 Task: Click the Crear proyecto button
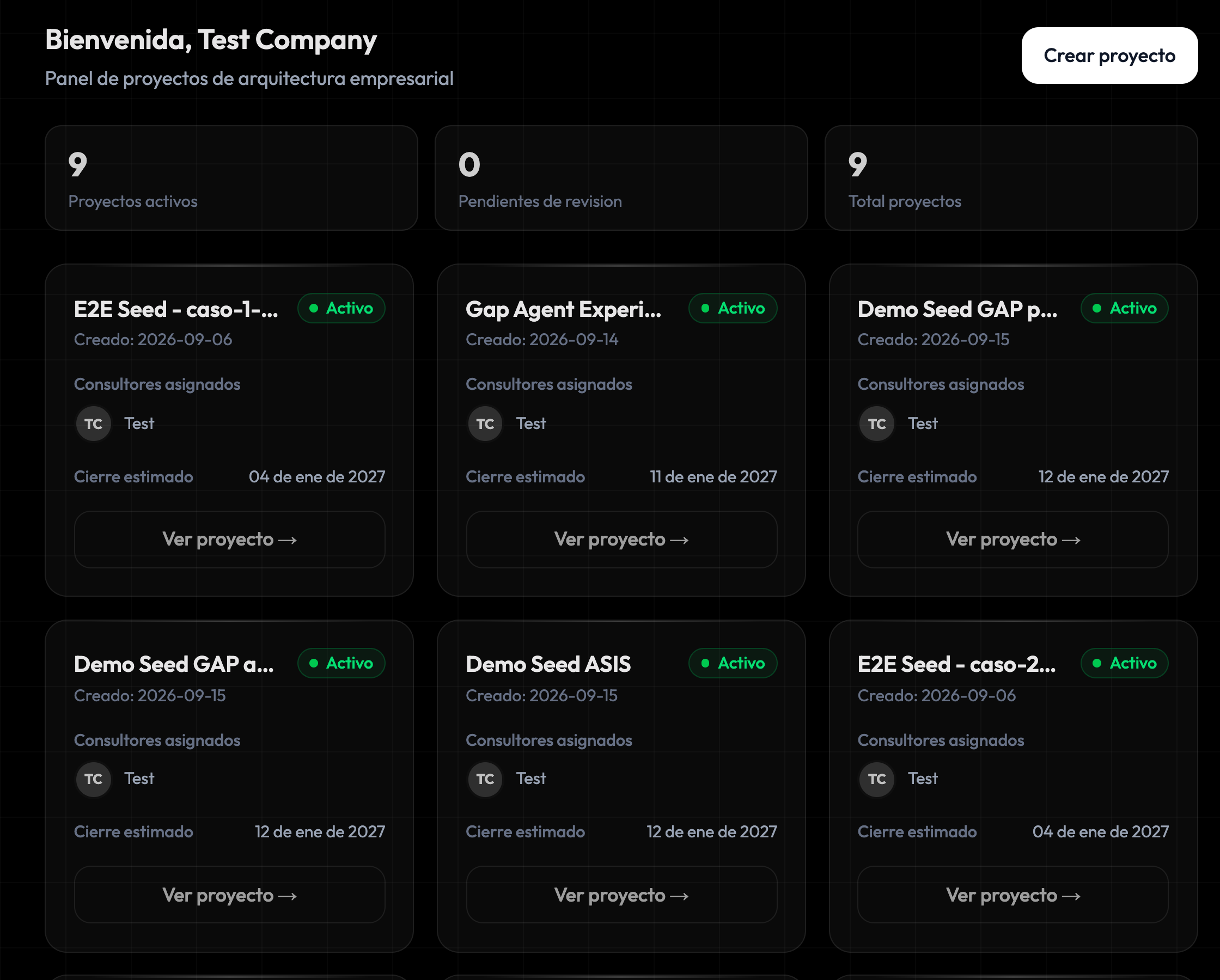coord(1109,56)
